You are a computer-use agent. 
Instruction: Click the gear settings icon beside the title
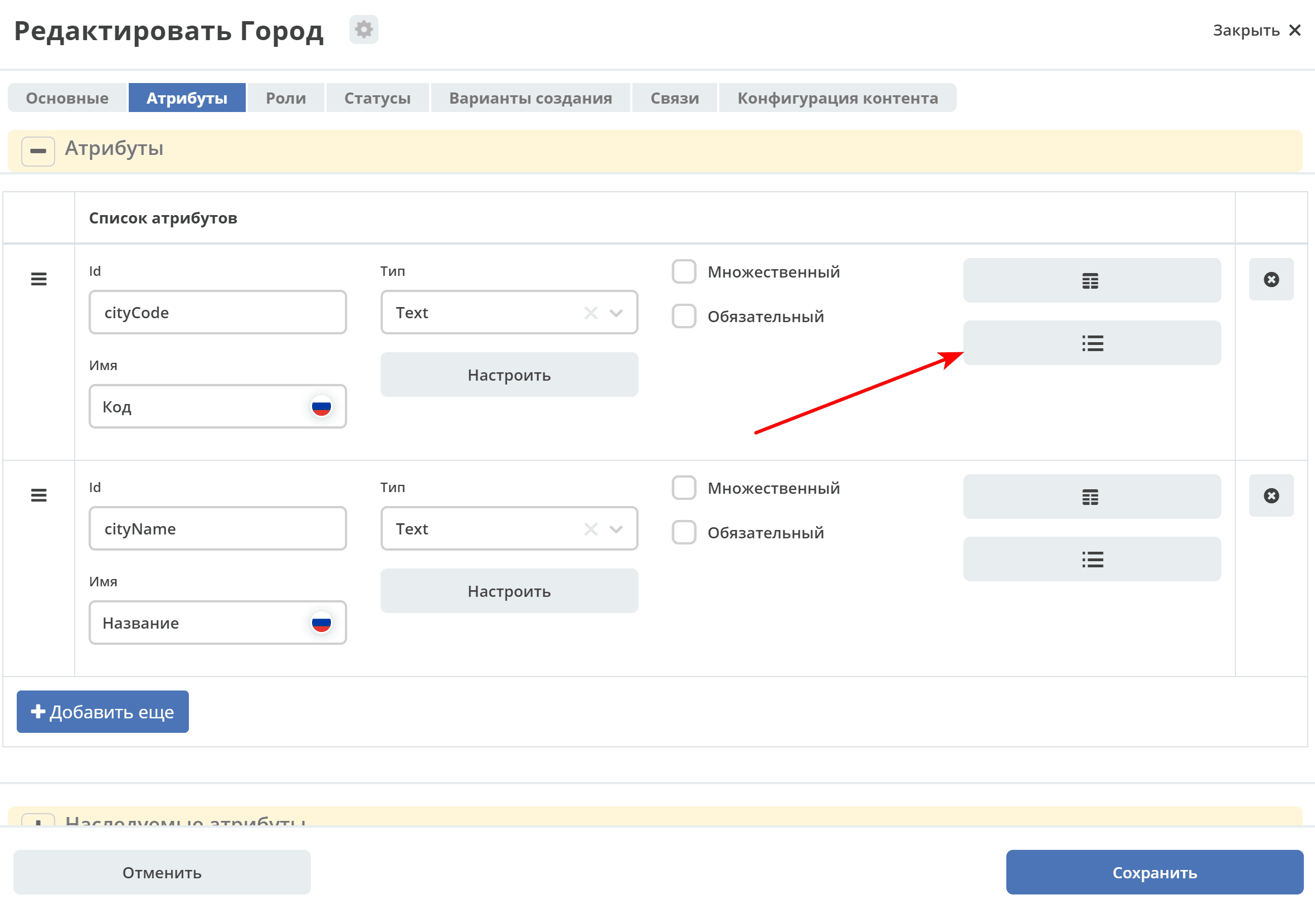364,29
